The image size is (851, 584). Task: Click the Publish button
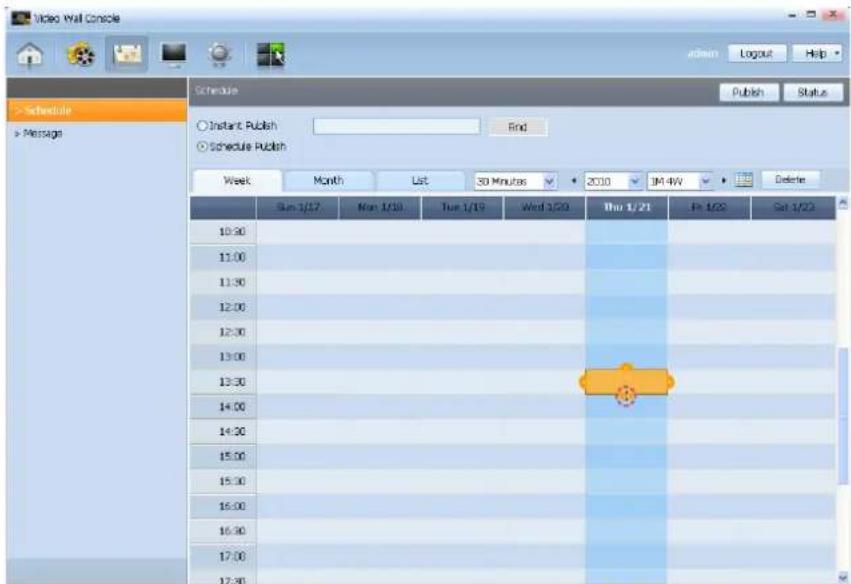[748, 92]
